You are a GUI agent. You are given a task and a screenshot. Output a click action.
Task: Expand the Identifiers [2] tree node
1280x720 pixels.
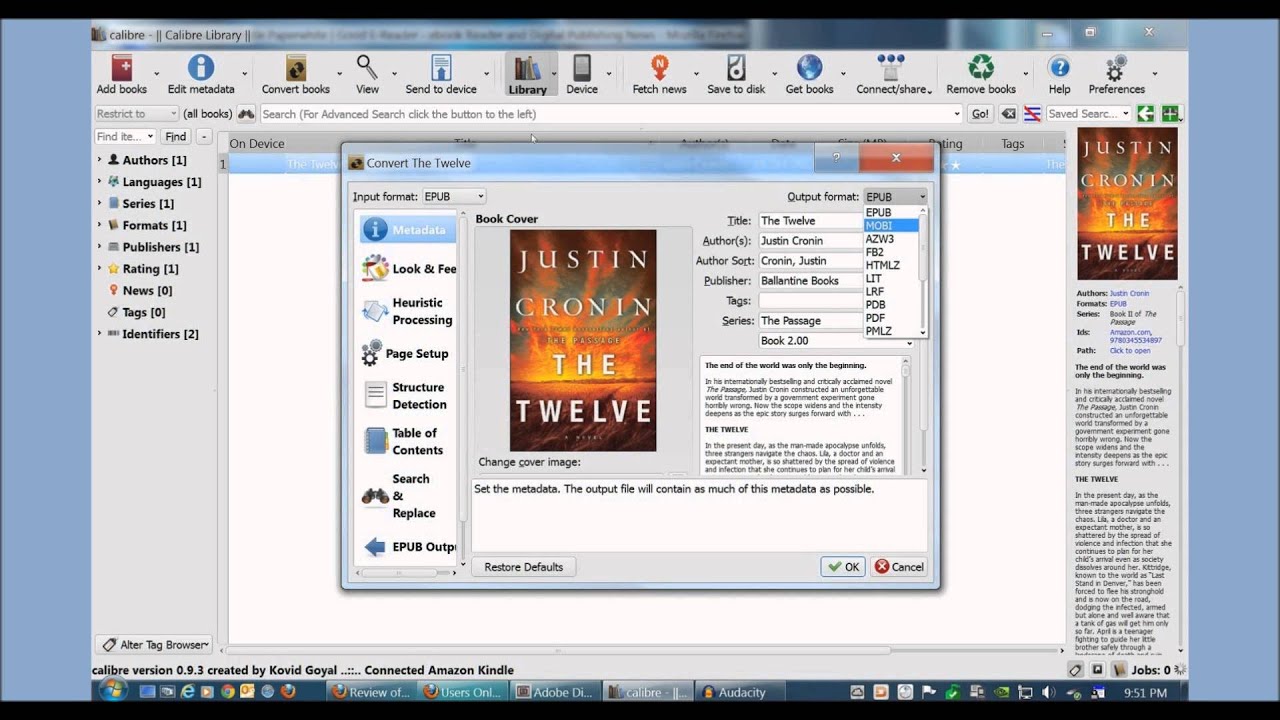[99, 334]
